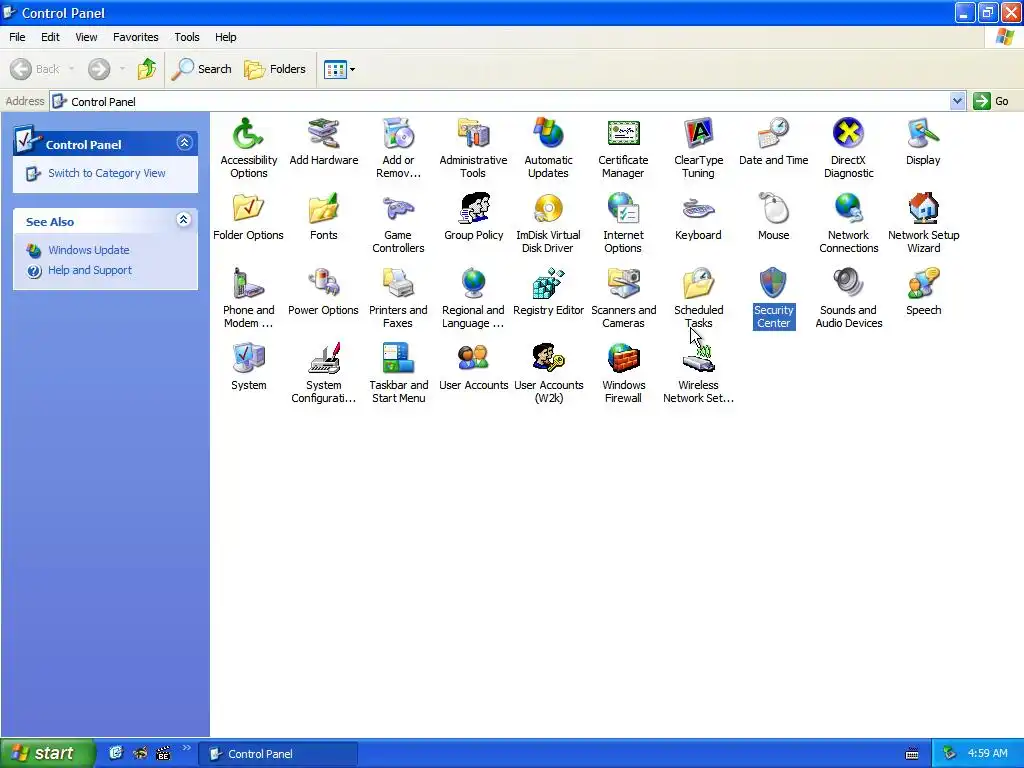
Task: Expand the Address bar dropdown
Action: [957, 101]
